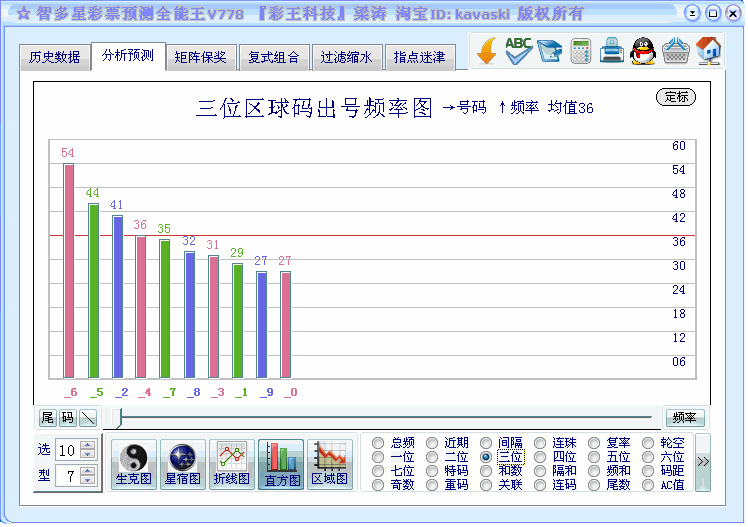748x527 pixels.
Task: Select the 三位 radio option
Action: (486, 457)
